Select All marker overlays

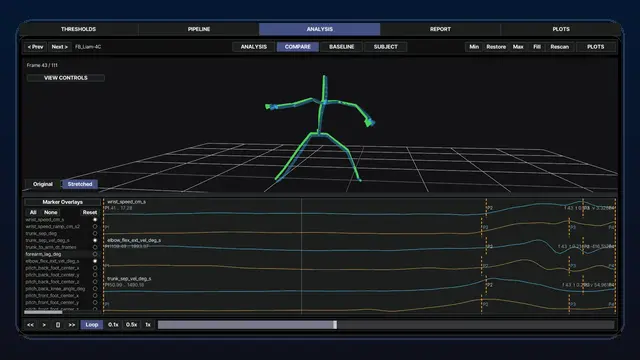click(x=33, y=212)
